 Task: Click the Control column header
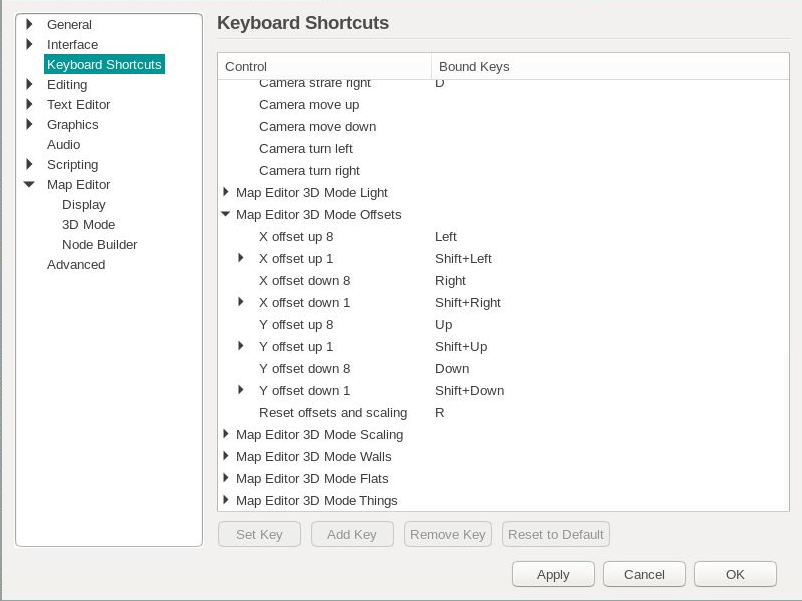(324, 66)
